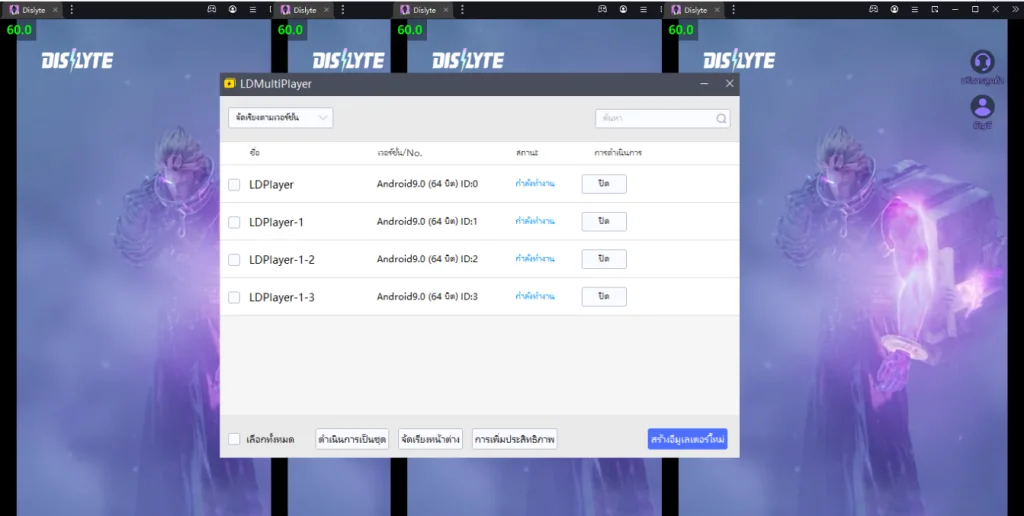The width and height of the screenshot is (1024, 516).
Task: Click blue create new emulator button
Action: pos(688,439)
